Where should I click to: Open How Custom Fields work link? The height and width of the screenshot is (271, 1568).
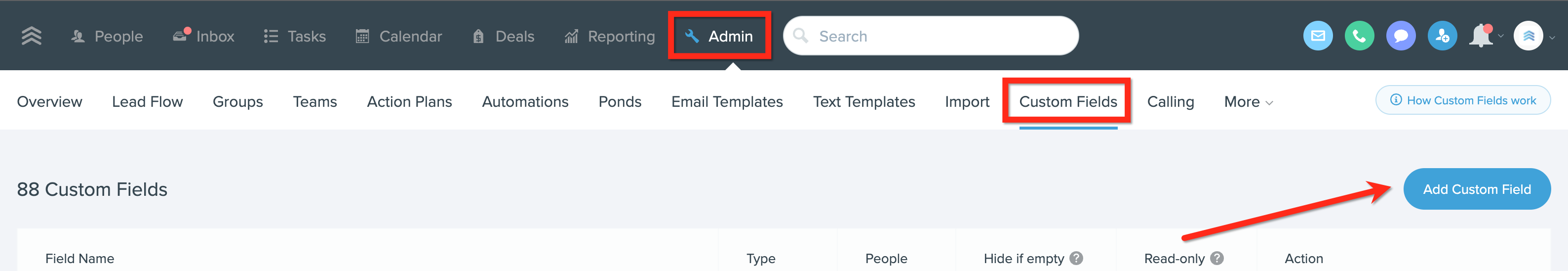click(x=1463, y=100)
